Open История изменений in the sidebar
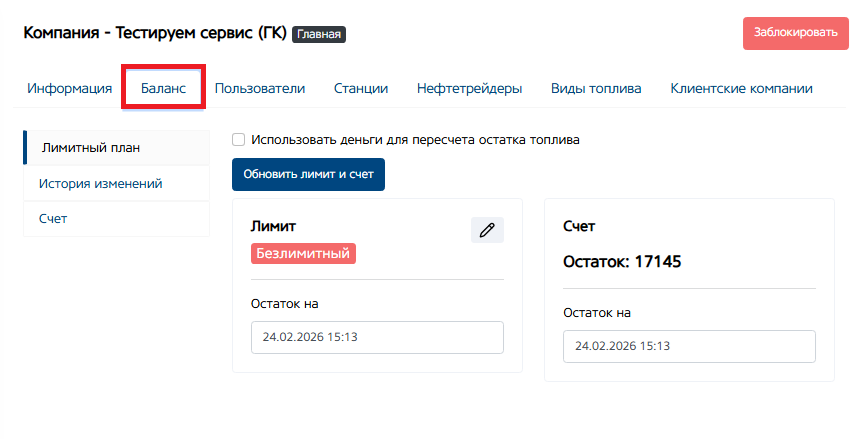 click(101, 184)
